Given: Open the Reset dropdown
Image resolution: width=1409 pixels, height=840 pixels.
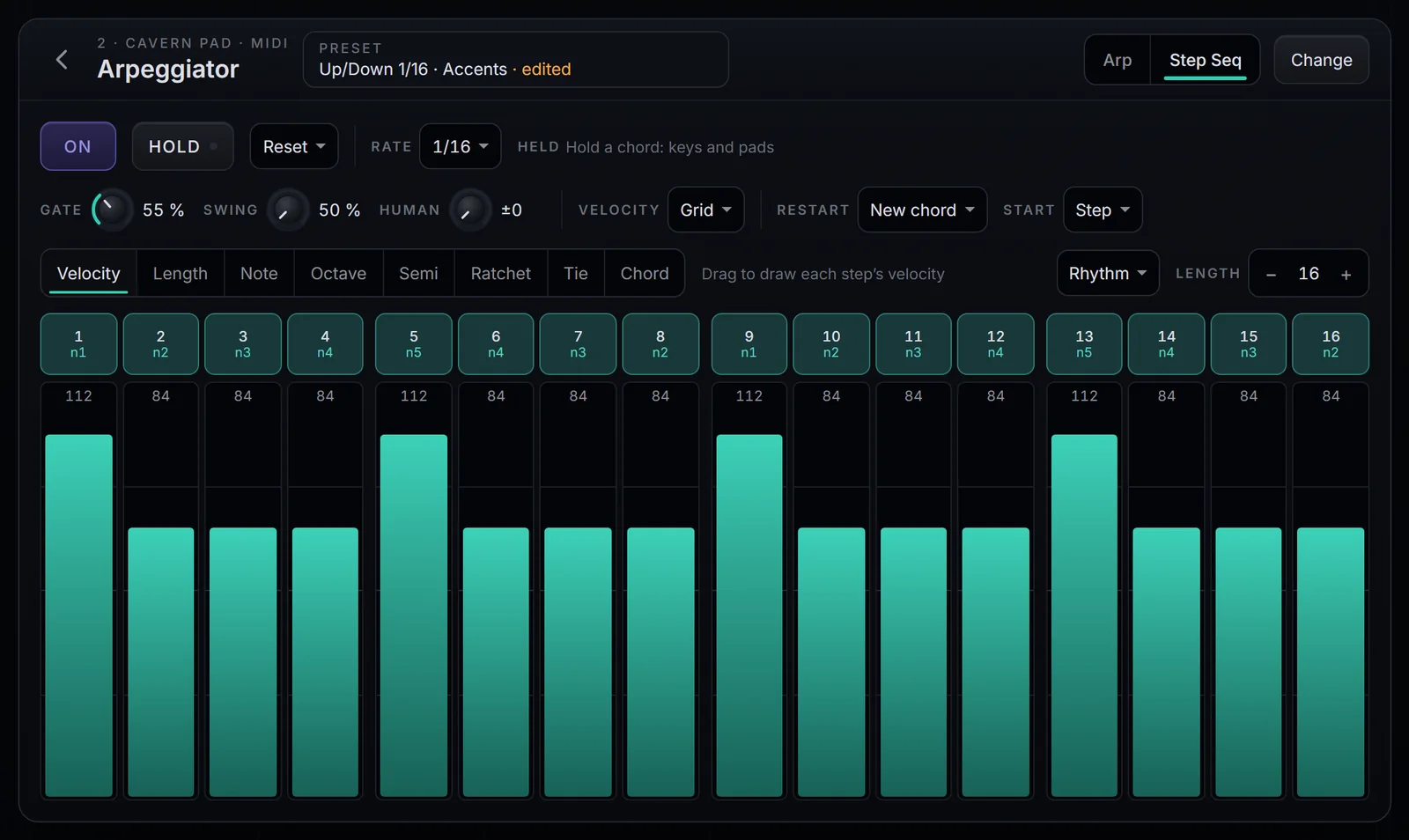Looking at the screenshot, I should pyautogui.click(x=294, y=146).
